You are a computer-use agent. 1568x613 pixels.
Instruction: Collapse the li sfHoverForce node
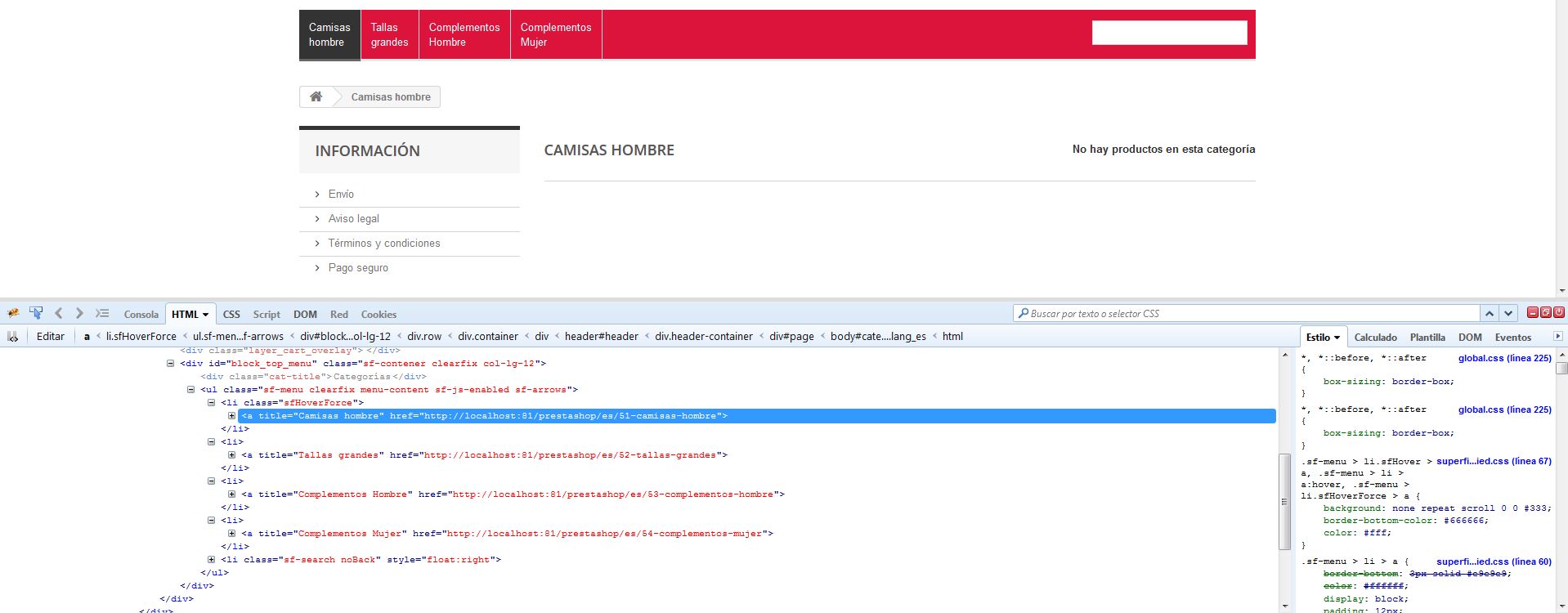pos(211,402)
